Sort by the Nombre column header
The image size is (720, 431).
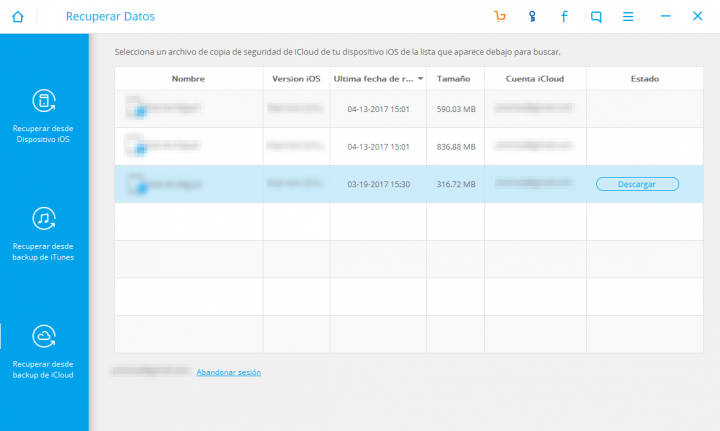[x=188, y=78]
